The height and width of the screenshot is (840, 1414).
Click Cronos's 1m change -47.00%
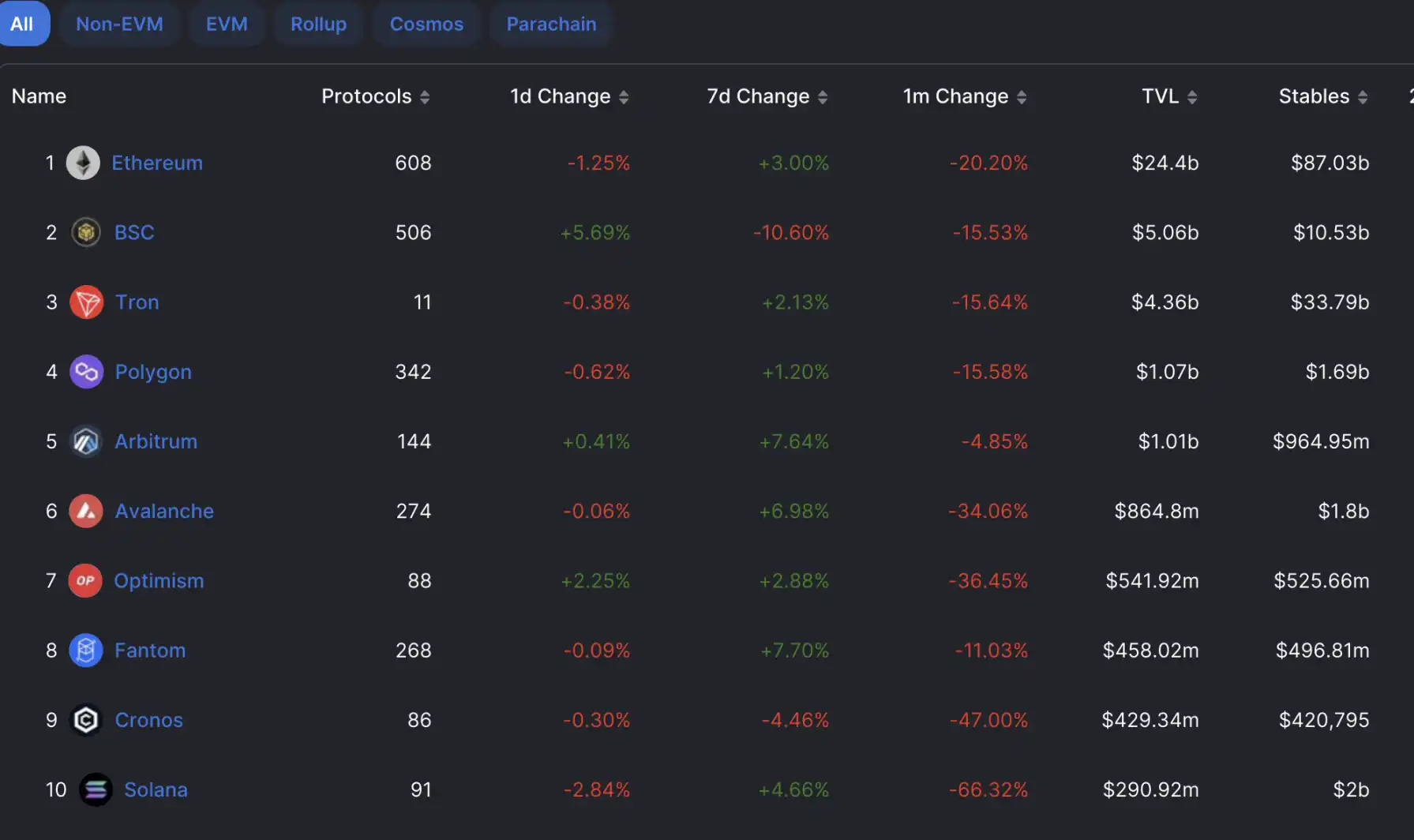(988, 720)
